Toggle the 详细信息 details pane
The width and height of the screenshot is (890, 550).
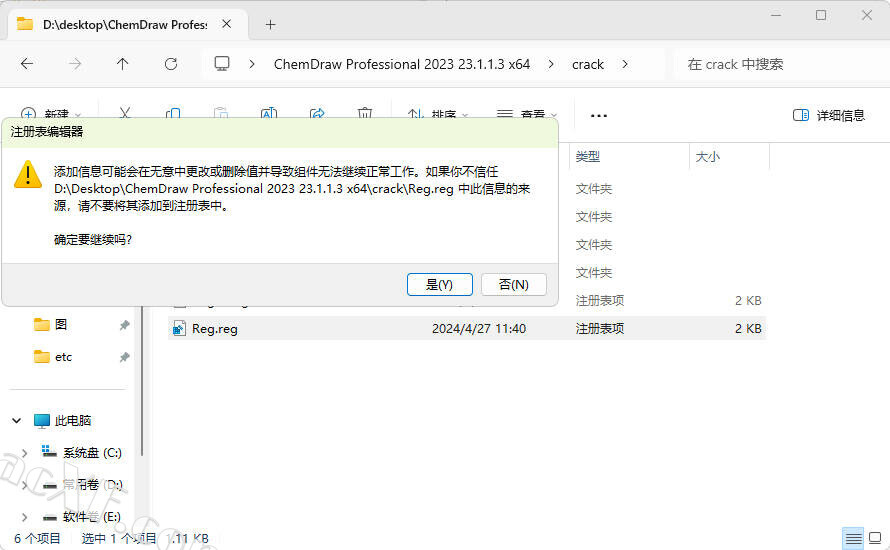(829, 115)
